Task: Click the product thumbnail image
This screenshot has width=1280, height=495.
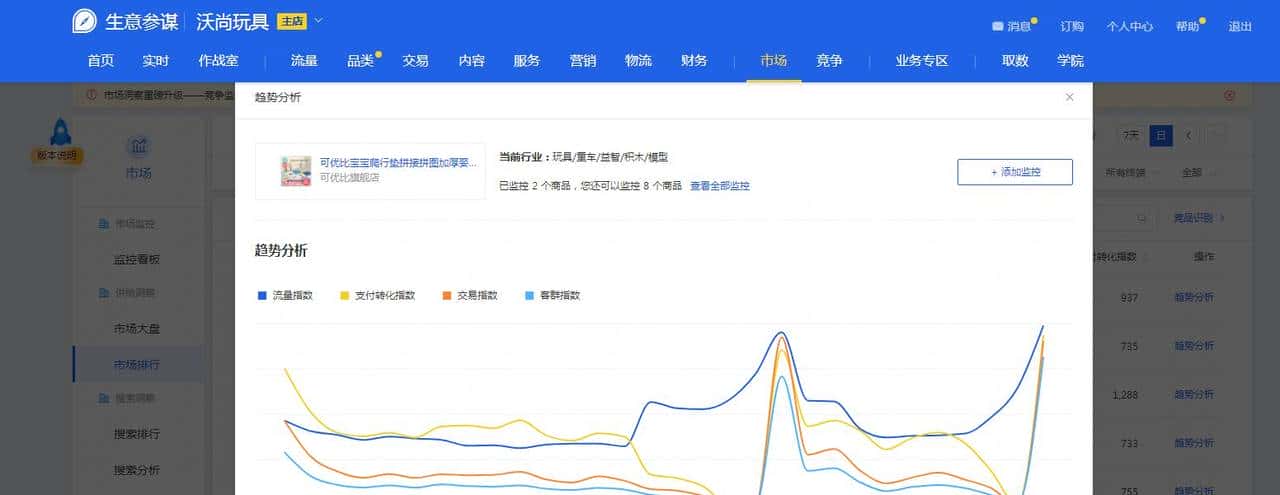Action: tap(296, 170)
